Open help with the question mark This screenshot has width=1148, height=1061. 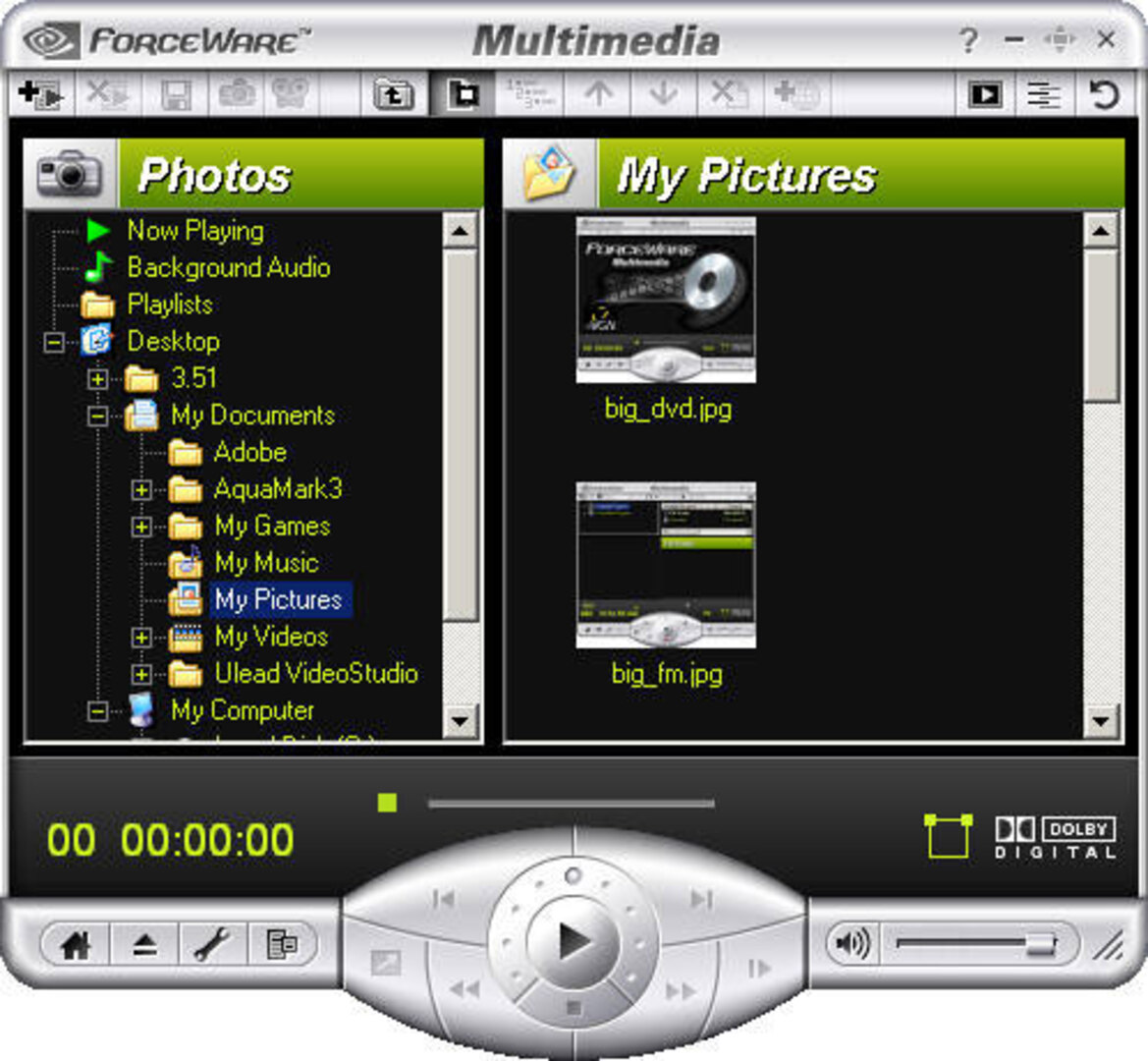[x=968, y=40]
